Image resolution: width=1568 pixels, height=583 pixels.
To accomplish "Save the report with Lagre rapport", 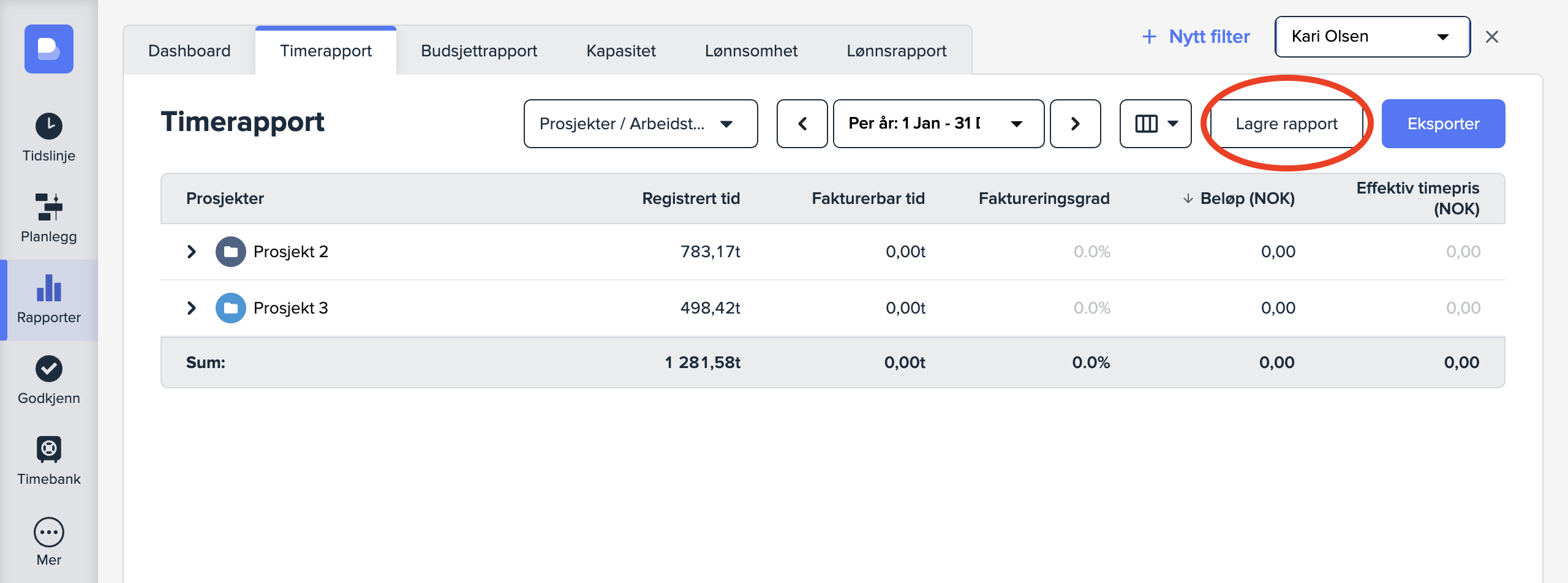I will click(x=1286, y=124).
